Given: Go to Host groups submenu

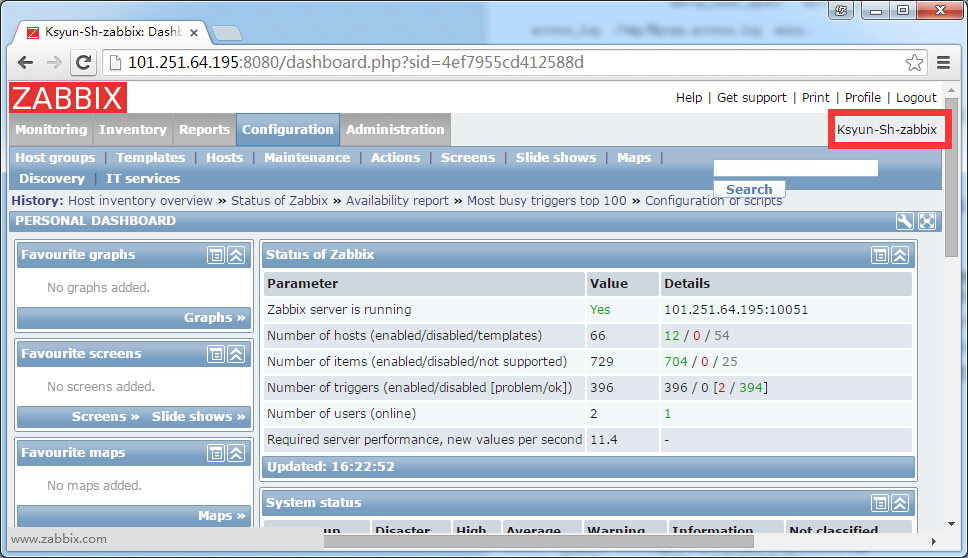Looking at the screenshot, I should coord(56,157).
